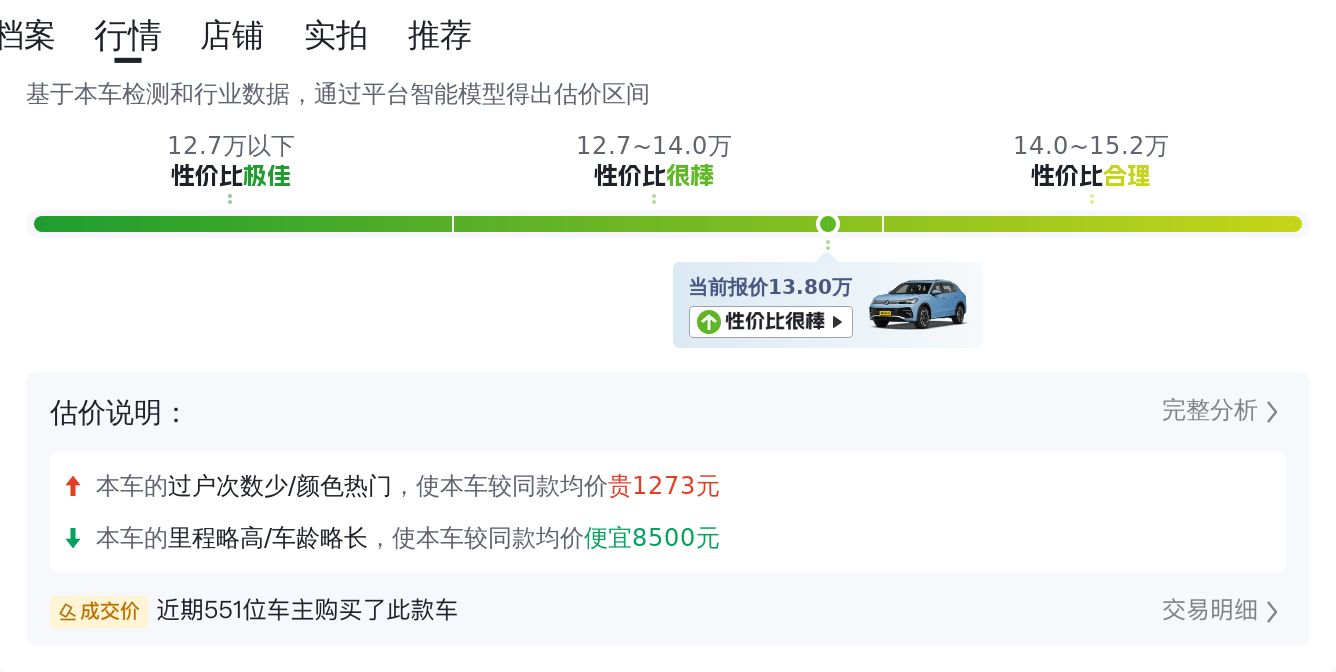Click the price indicator circle on the bar

point(828,223)
